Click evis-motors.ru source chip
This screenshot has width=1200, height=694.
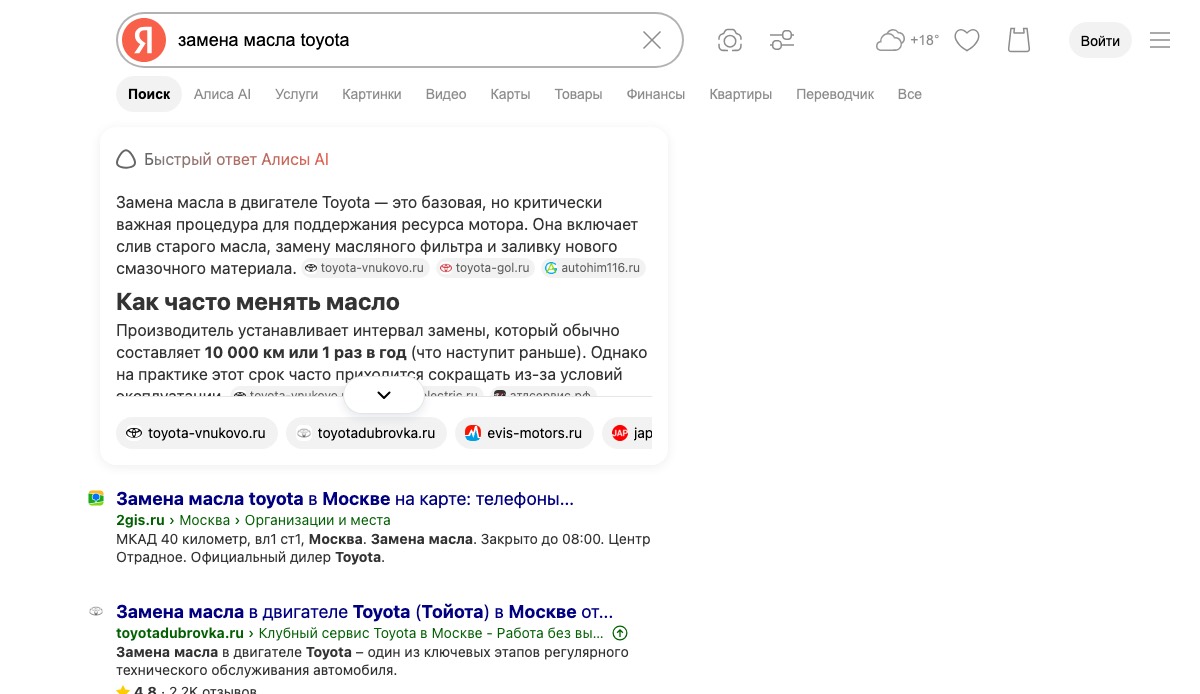pos(524,433)
